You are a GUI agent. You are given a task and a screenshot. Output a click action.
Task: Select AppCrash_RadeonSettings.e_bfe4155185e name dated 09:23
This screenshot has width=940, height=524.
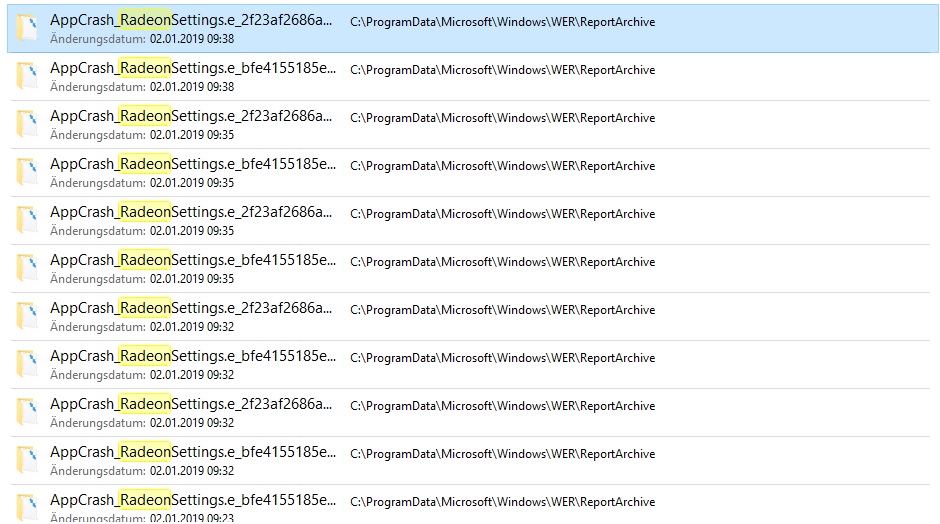pos(193,499)
